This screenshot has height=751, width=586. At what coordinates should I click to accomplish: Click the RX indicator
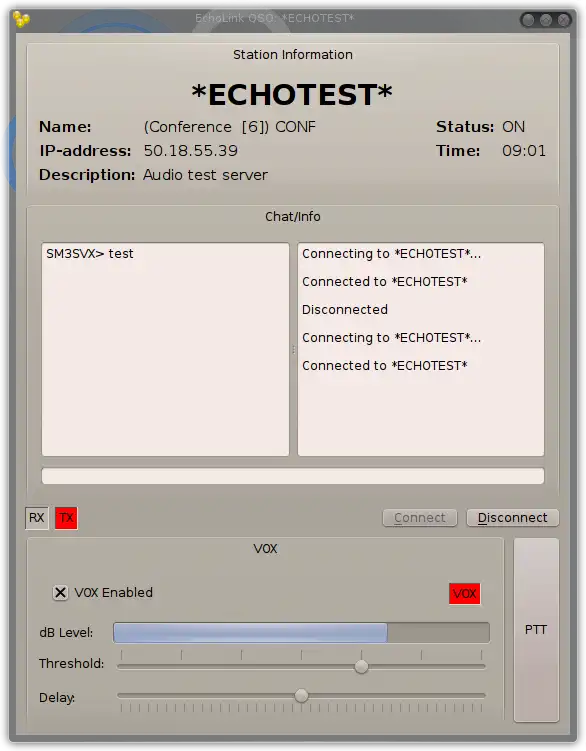coord(37,518)
